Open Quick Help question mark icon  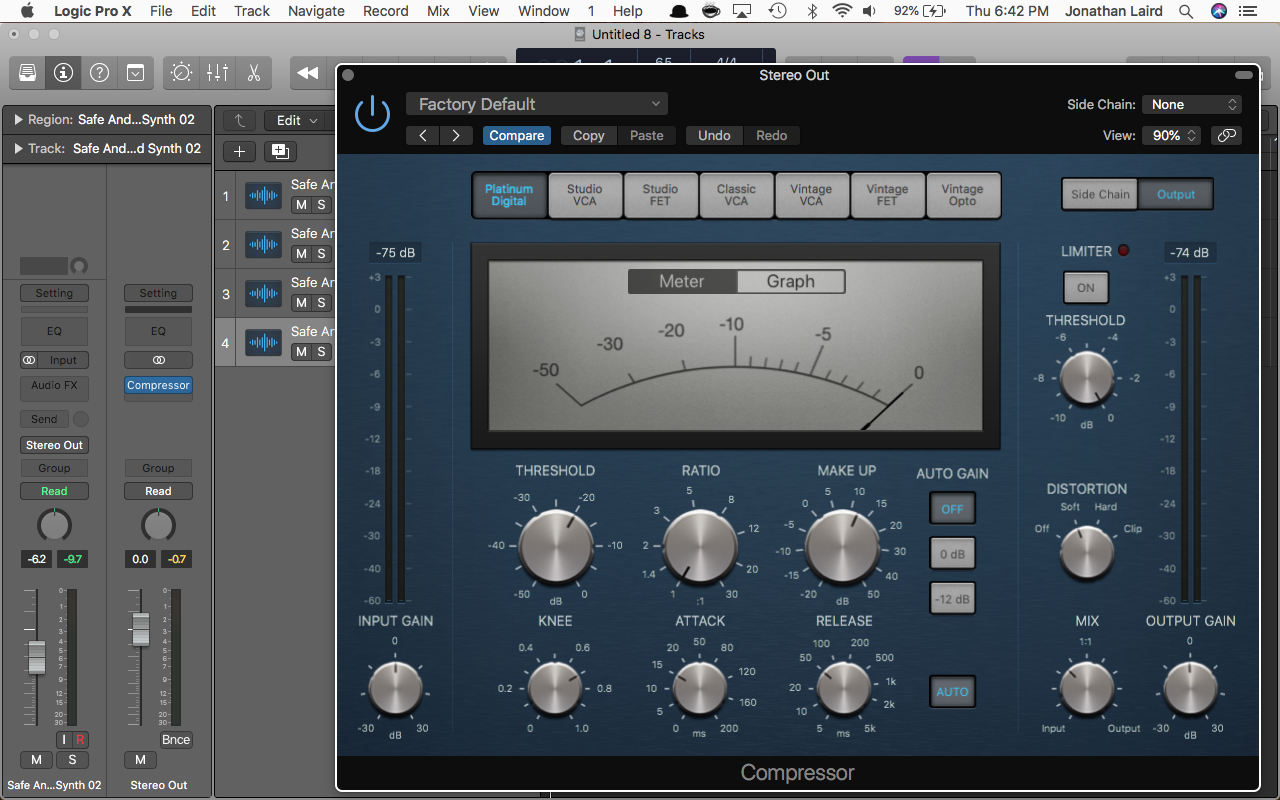click(99, 73)
